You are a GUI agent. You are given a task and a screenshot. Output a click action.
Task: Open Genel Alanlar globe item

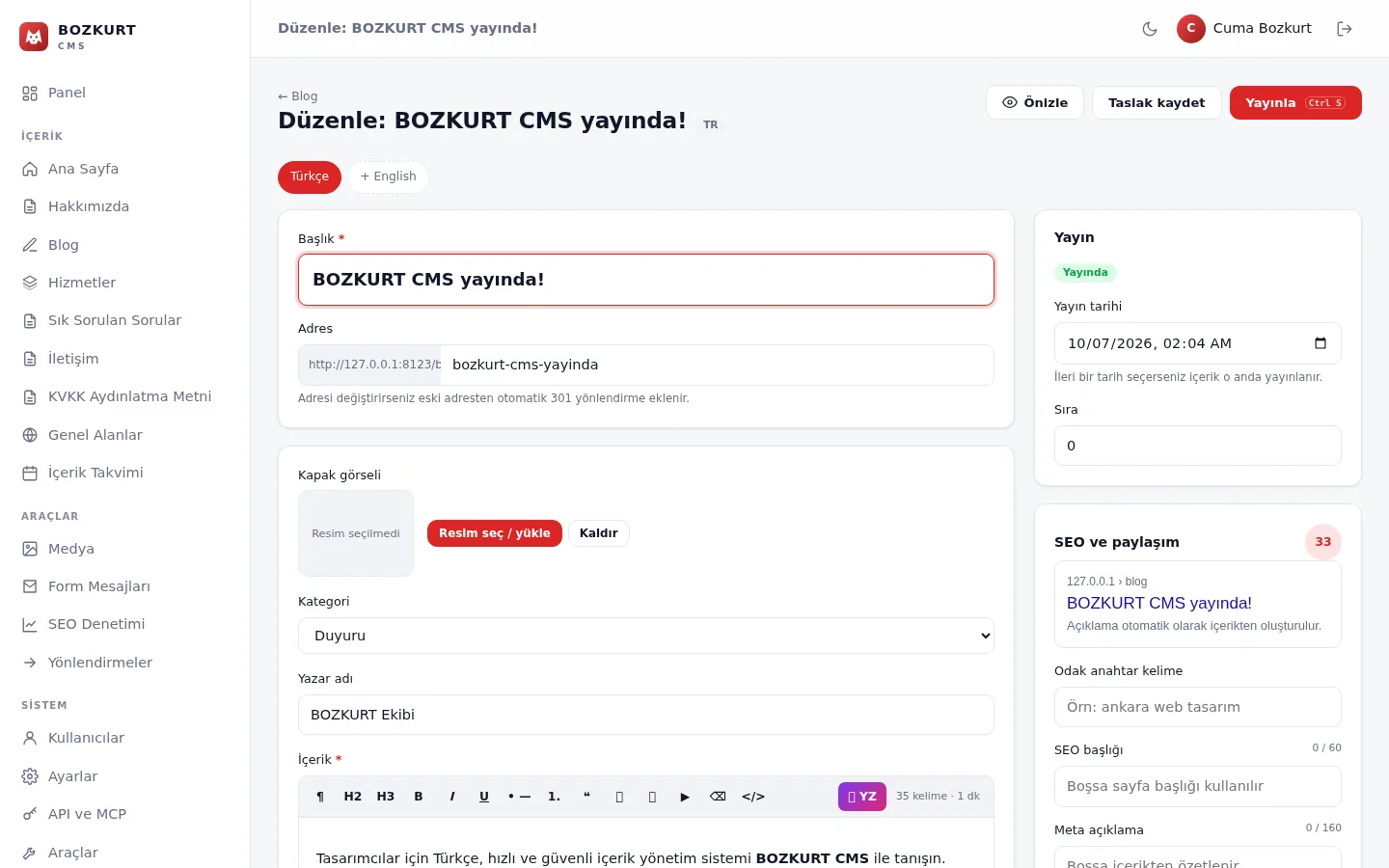(x=124, y=435)
